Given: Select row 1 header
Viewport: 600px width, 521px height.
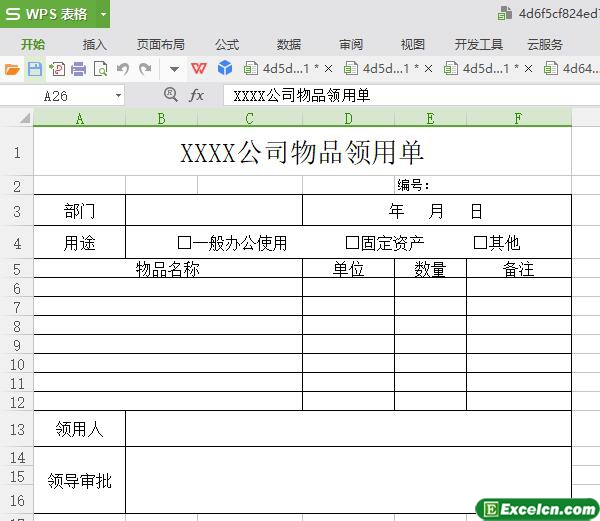Looking at the screenshot, I should tap(17, 153).
